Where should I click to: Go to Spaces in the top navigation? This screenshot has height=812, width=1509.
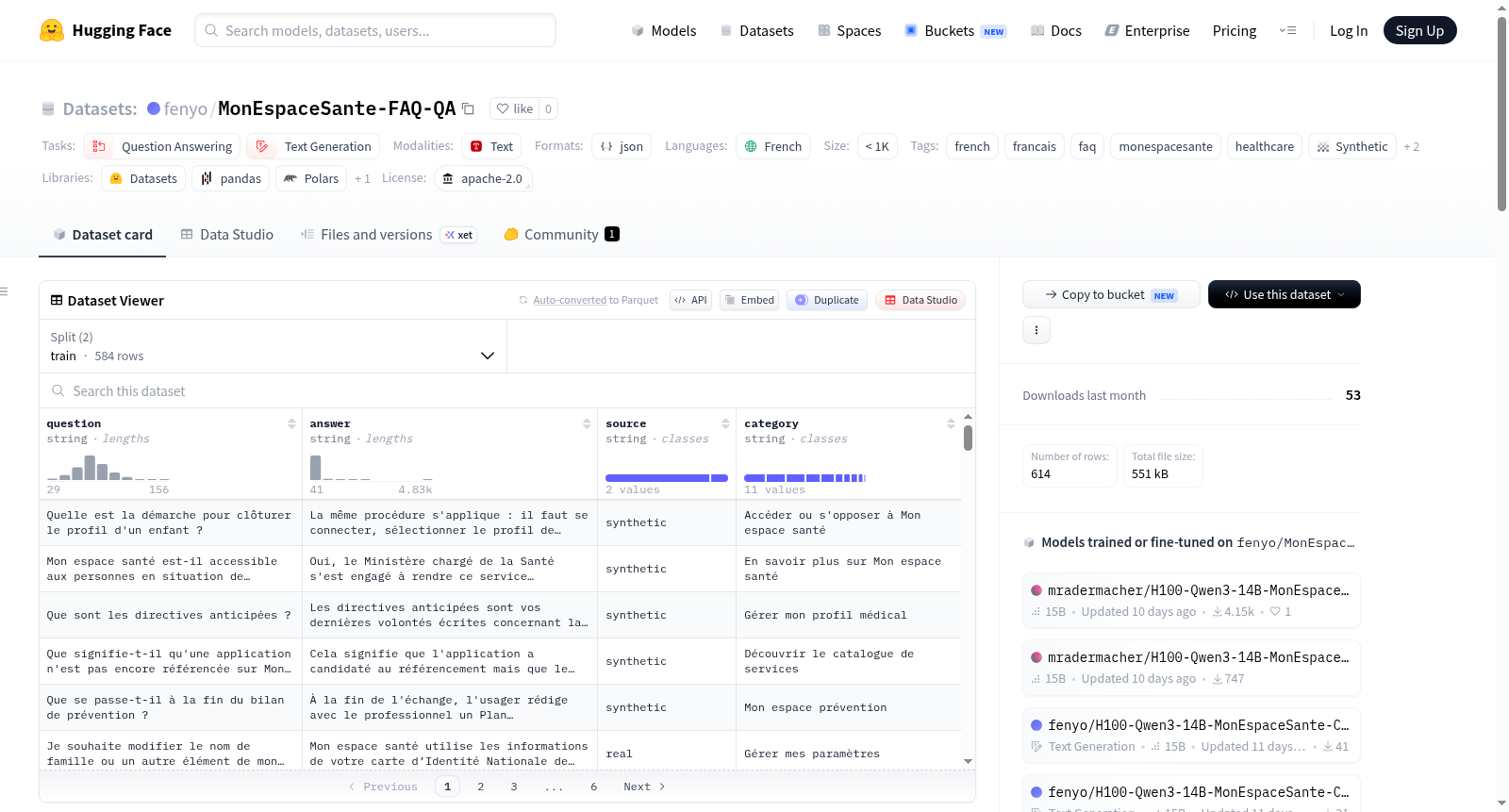(849, 30)
